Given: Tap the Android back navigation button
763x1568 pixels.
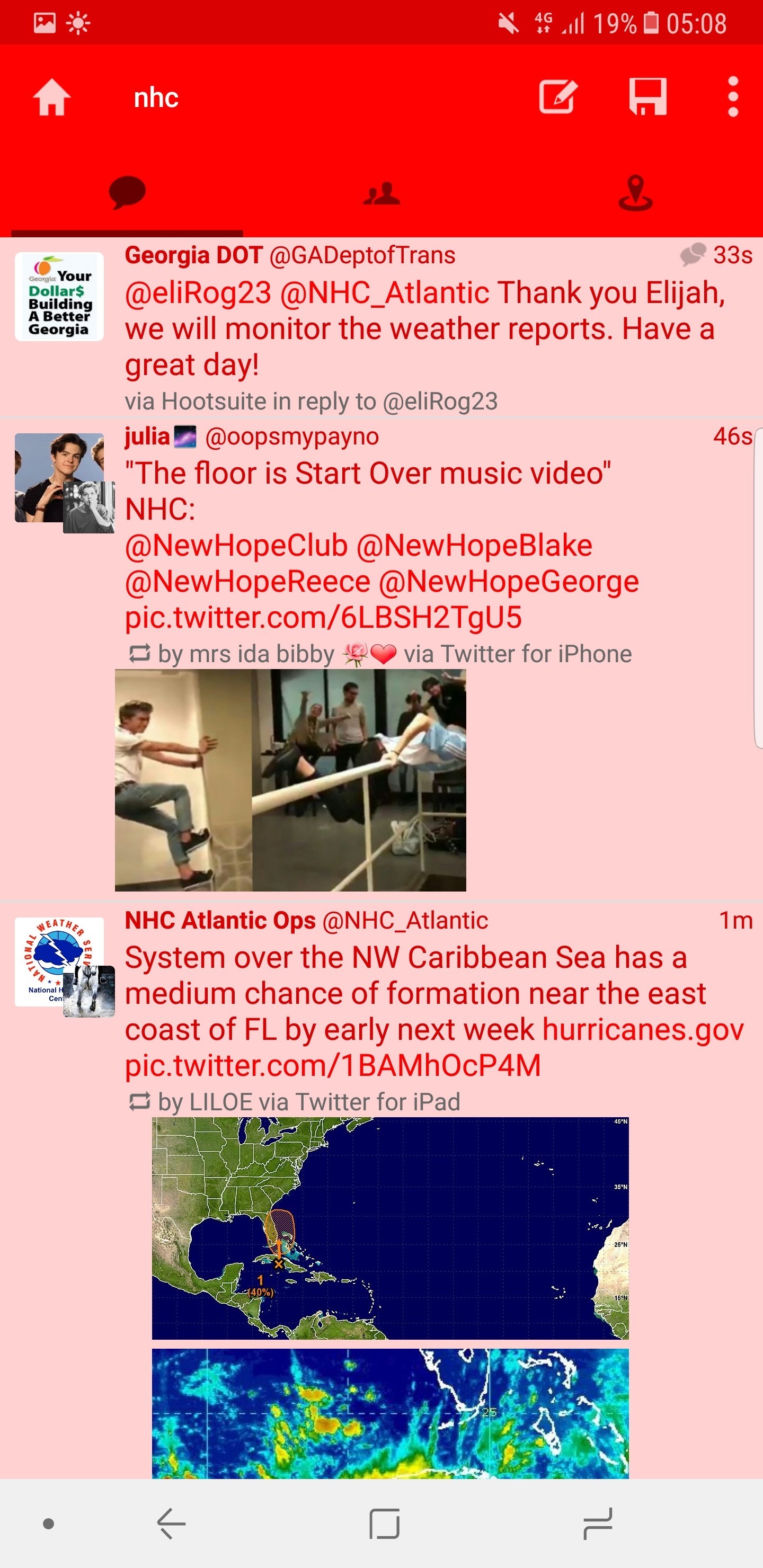Looking at the screenshot, I should [171, 1524].
